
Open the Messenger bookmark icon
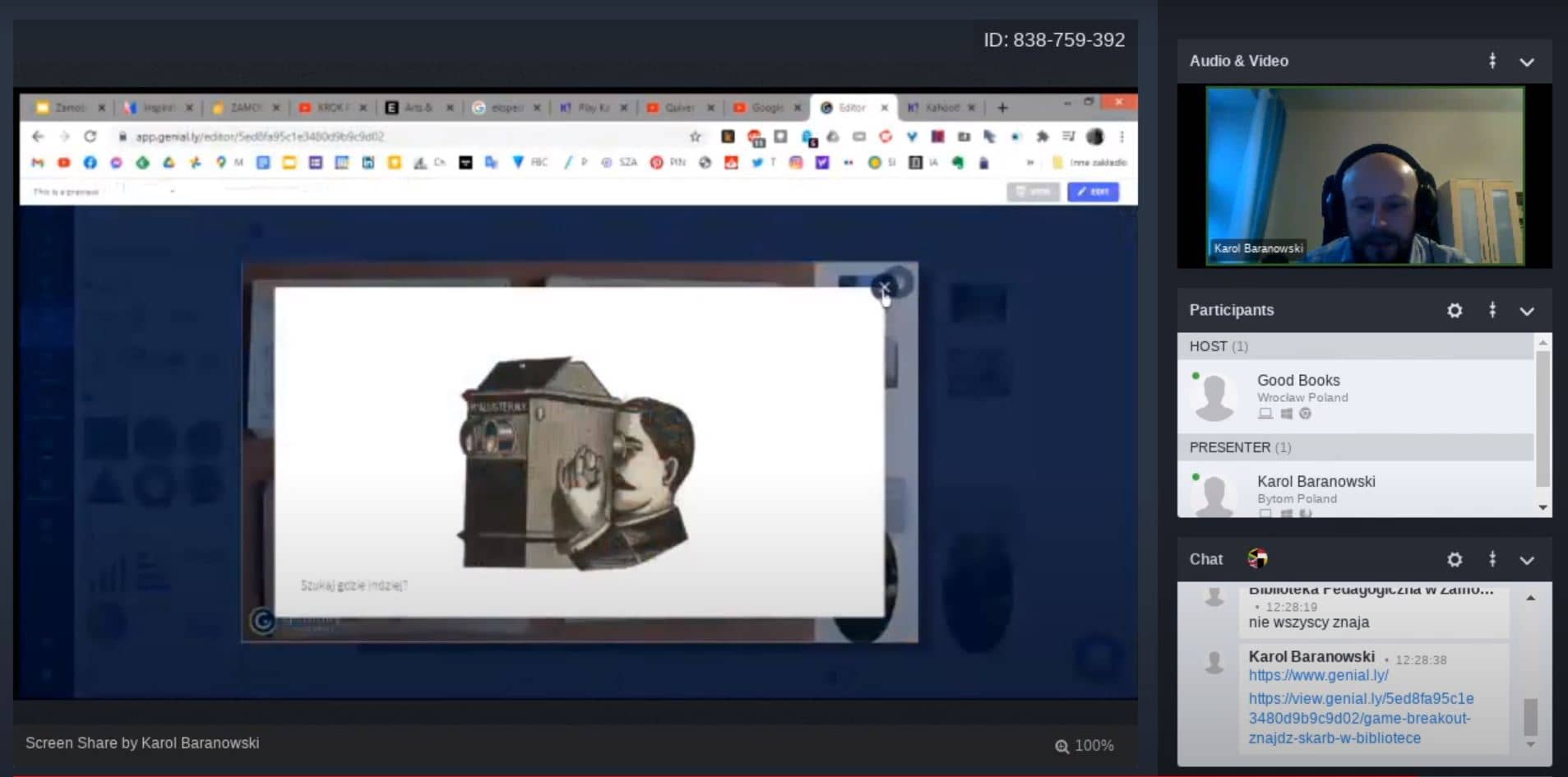[x=116, y=163]
